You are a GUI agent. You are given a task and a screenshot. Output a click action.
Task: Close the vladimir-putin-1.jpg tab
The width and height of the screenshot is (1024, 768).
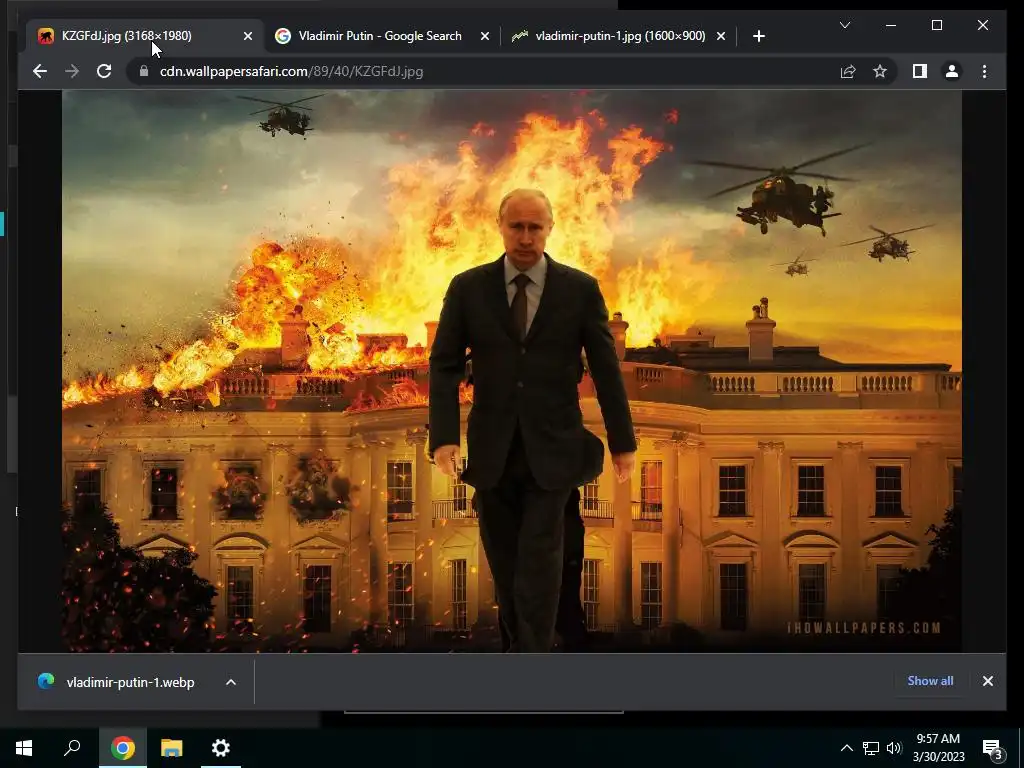point(720,36)
